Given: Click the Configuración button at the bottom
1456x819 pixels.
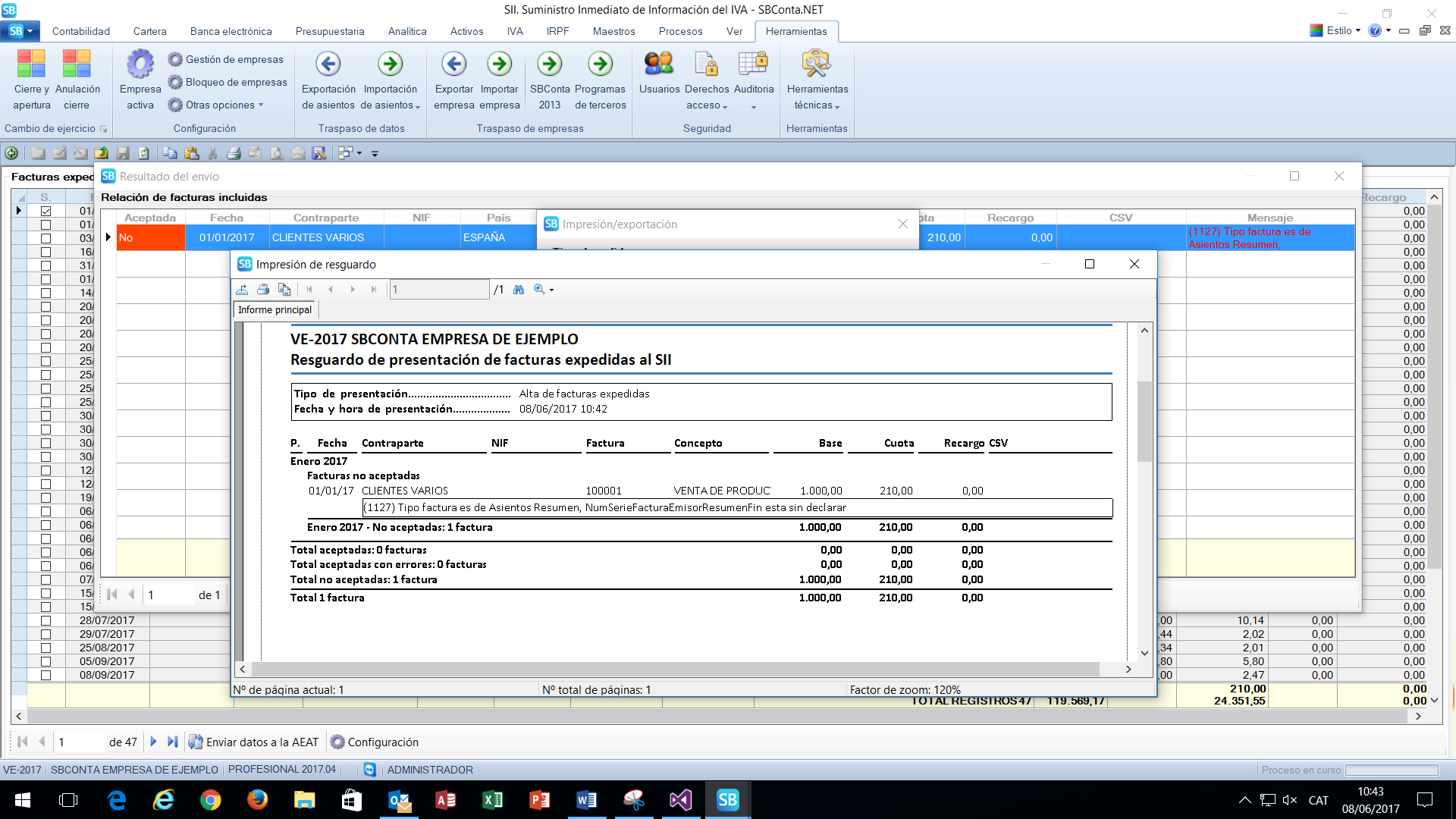Looking at the screenshot, I should 375,742.
